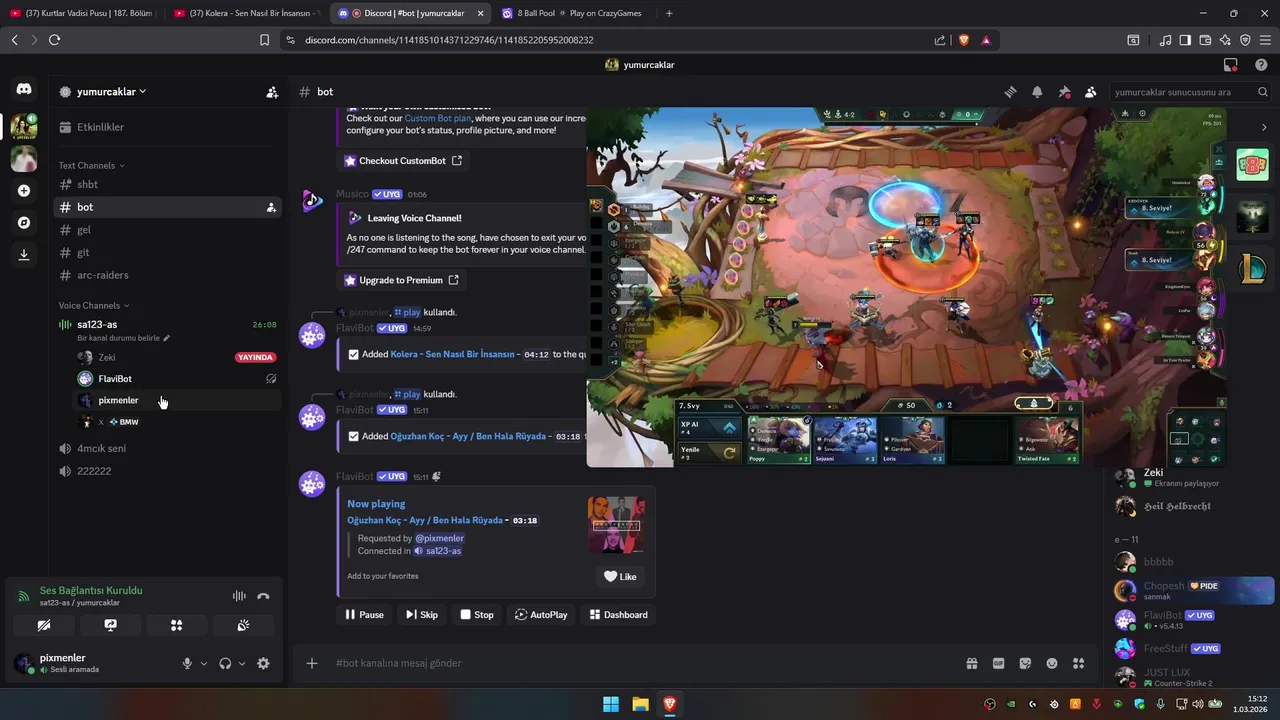Toggle the member list visibility

1091,92
